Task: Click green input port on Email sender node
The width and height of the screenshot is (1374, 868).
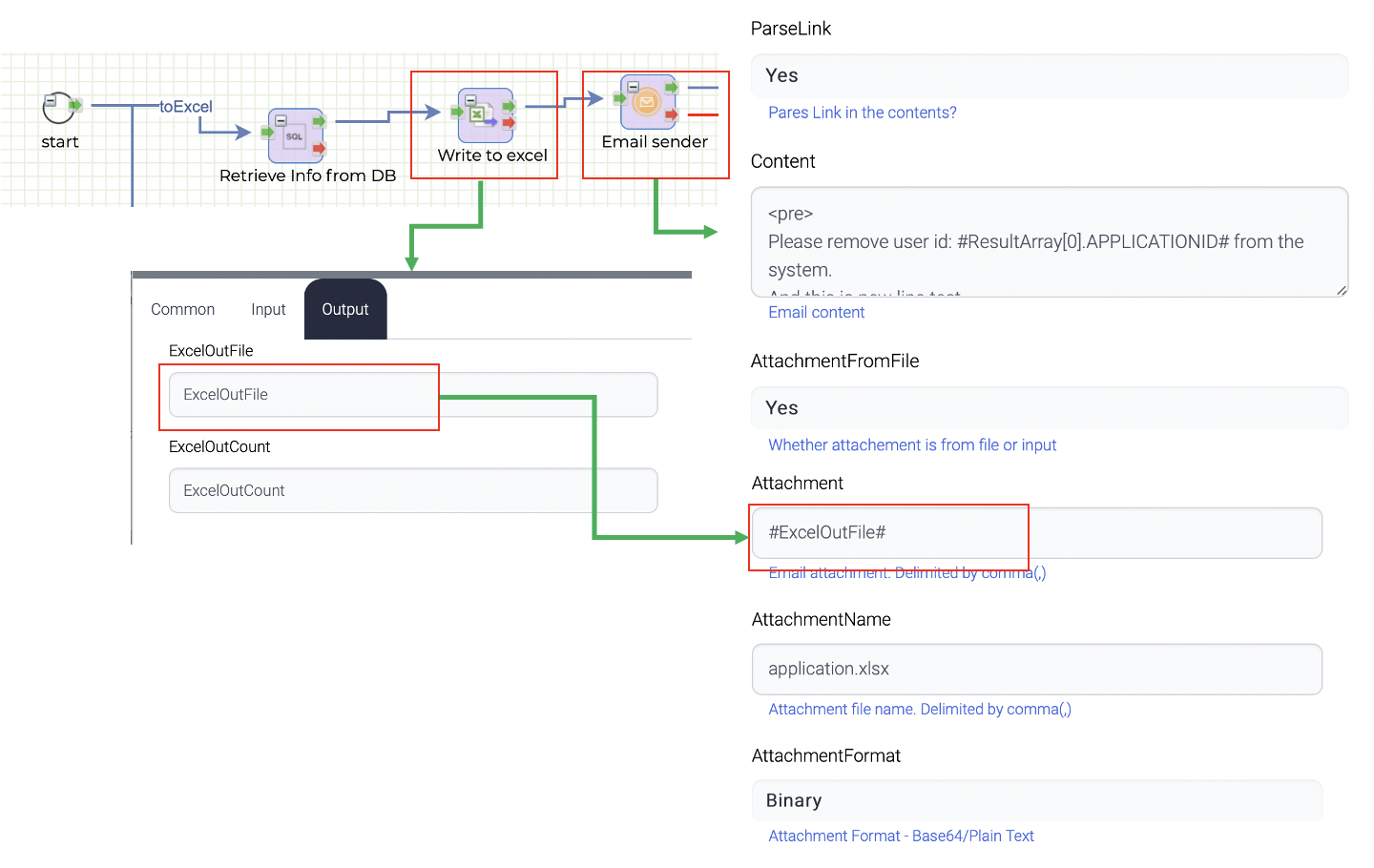Action: (620, 98)
